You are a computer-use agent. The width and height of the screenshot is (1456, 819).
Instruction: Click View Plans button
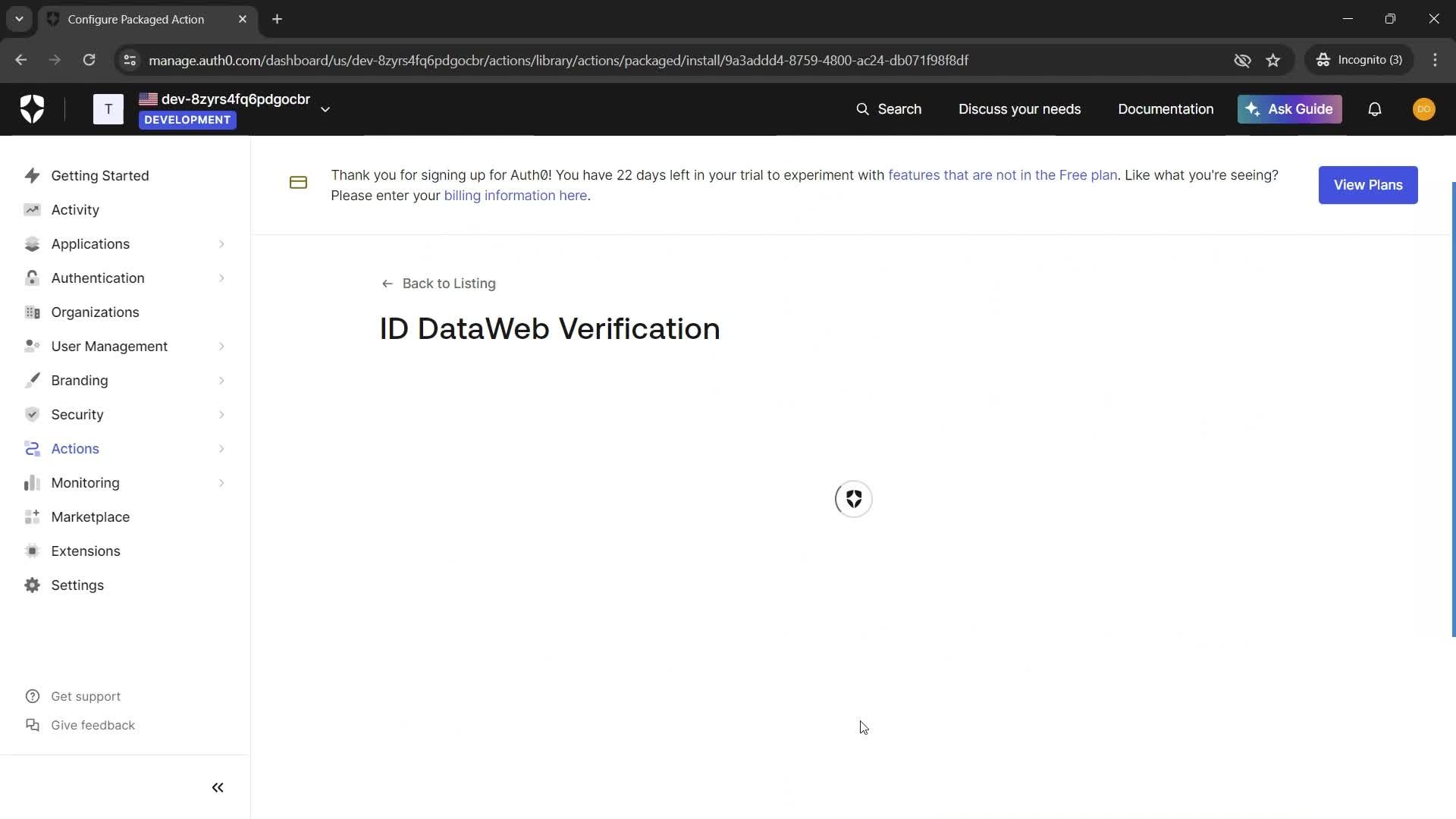click(x=1367, y=185)
